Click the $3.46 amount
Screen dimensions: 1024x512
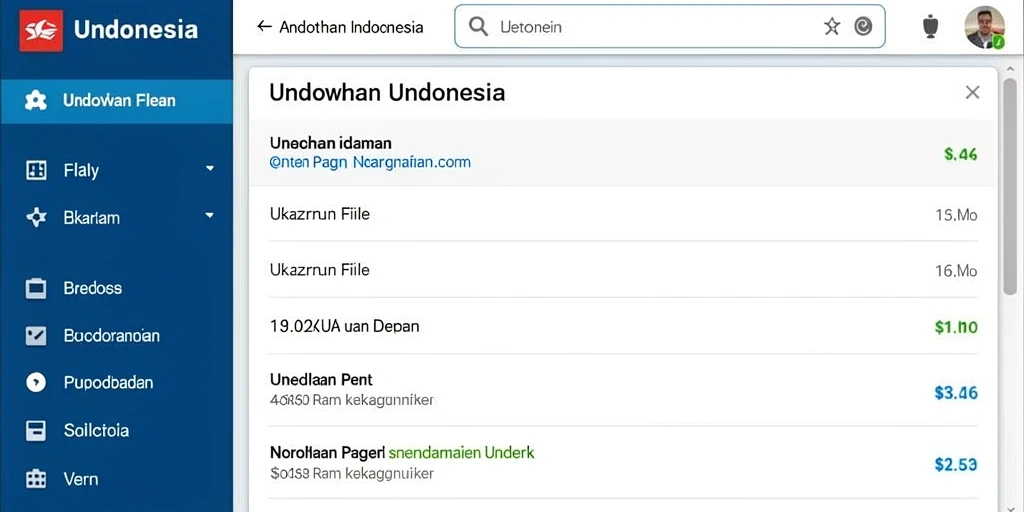click(956, 392)
